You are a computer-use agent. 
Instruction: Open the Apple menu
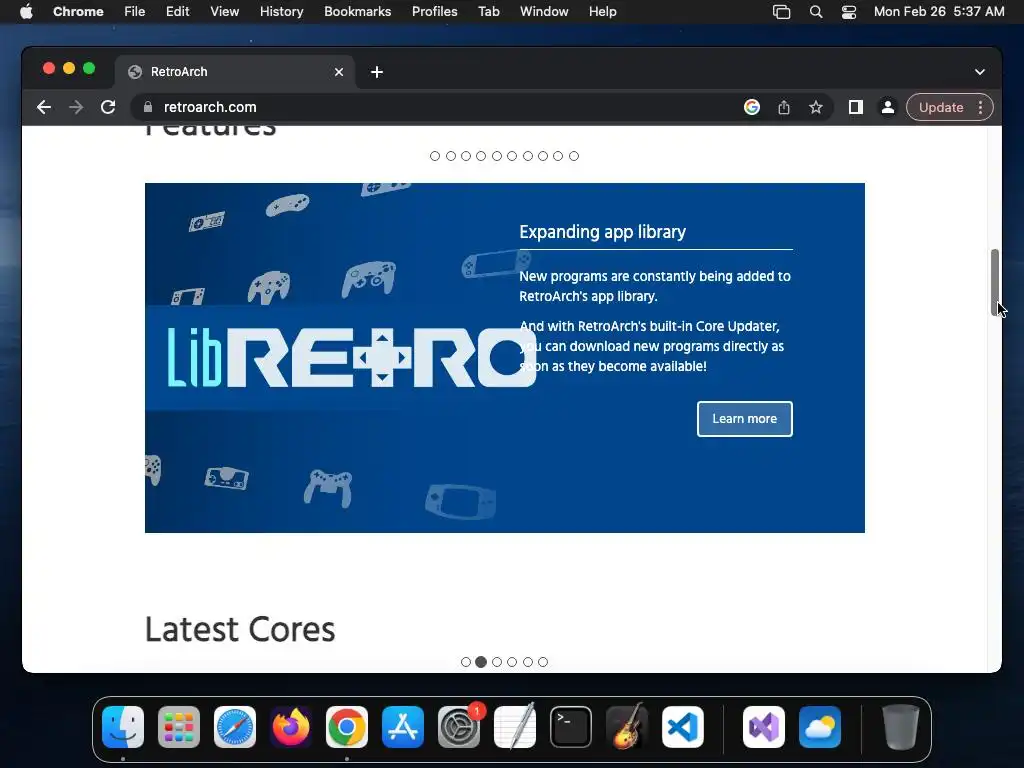[x=26, y=12]
